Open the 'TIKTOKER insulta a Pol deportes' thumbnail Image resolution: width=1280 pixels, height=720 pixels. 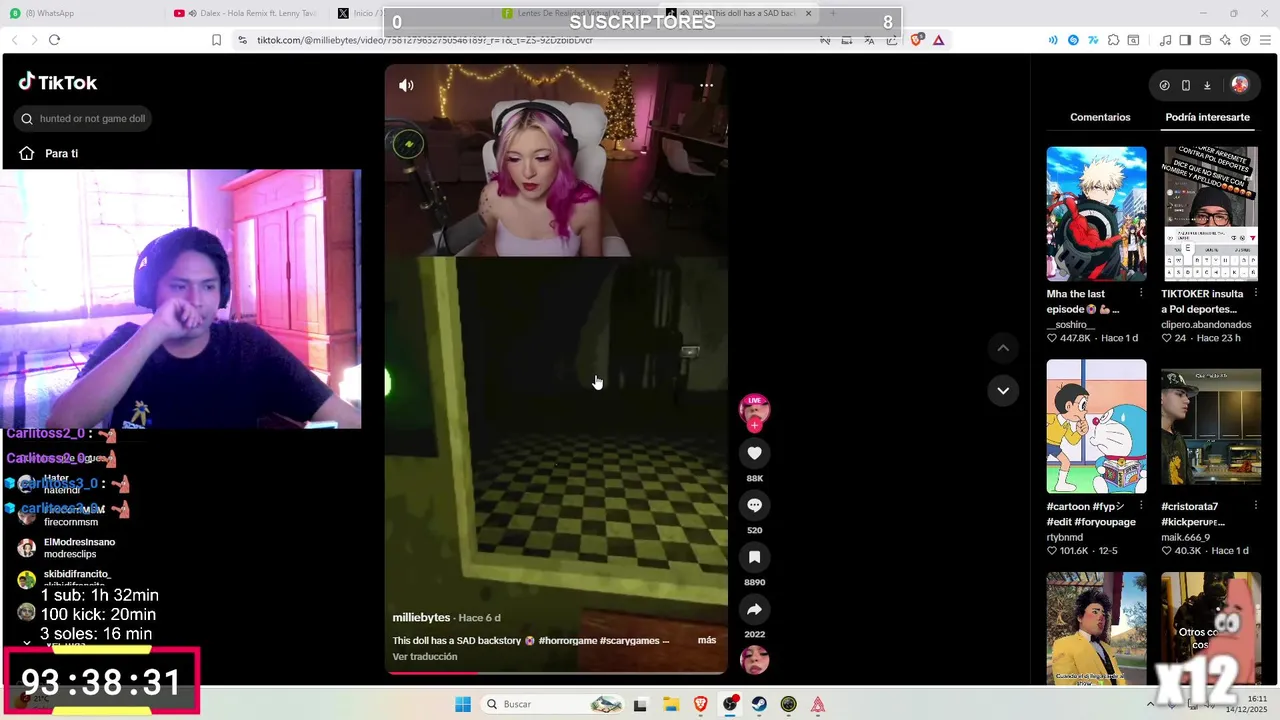[1211, 214]
